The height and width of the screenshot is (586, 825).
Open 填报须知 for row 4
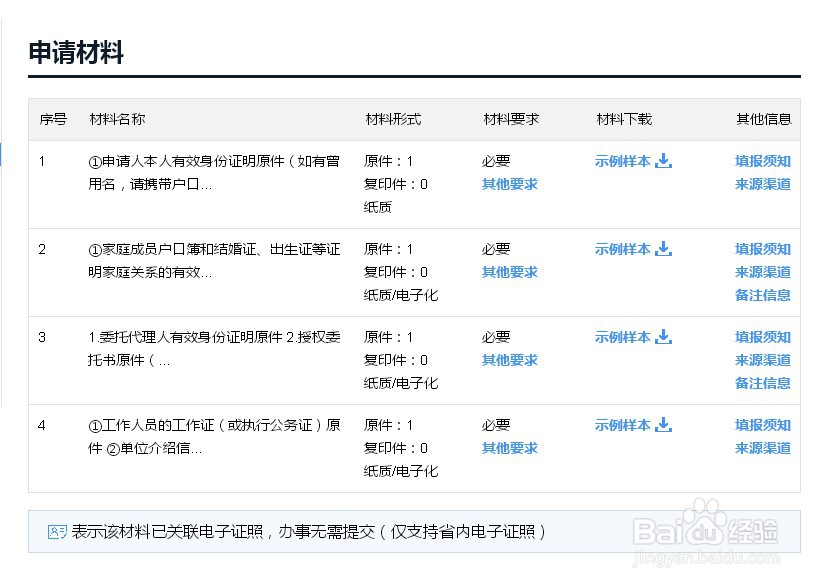[763, 425]
